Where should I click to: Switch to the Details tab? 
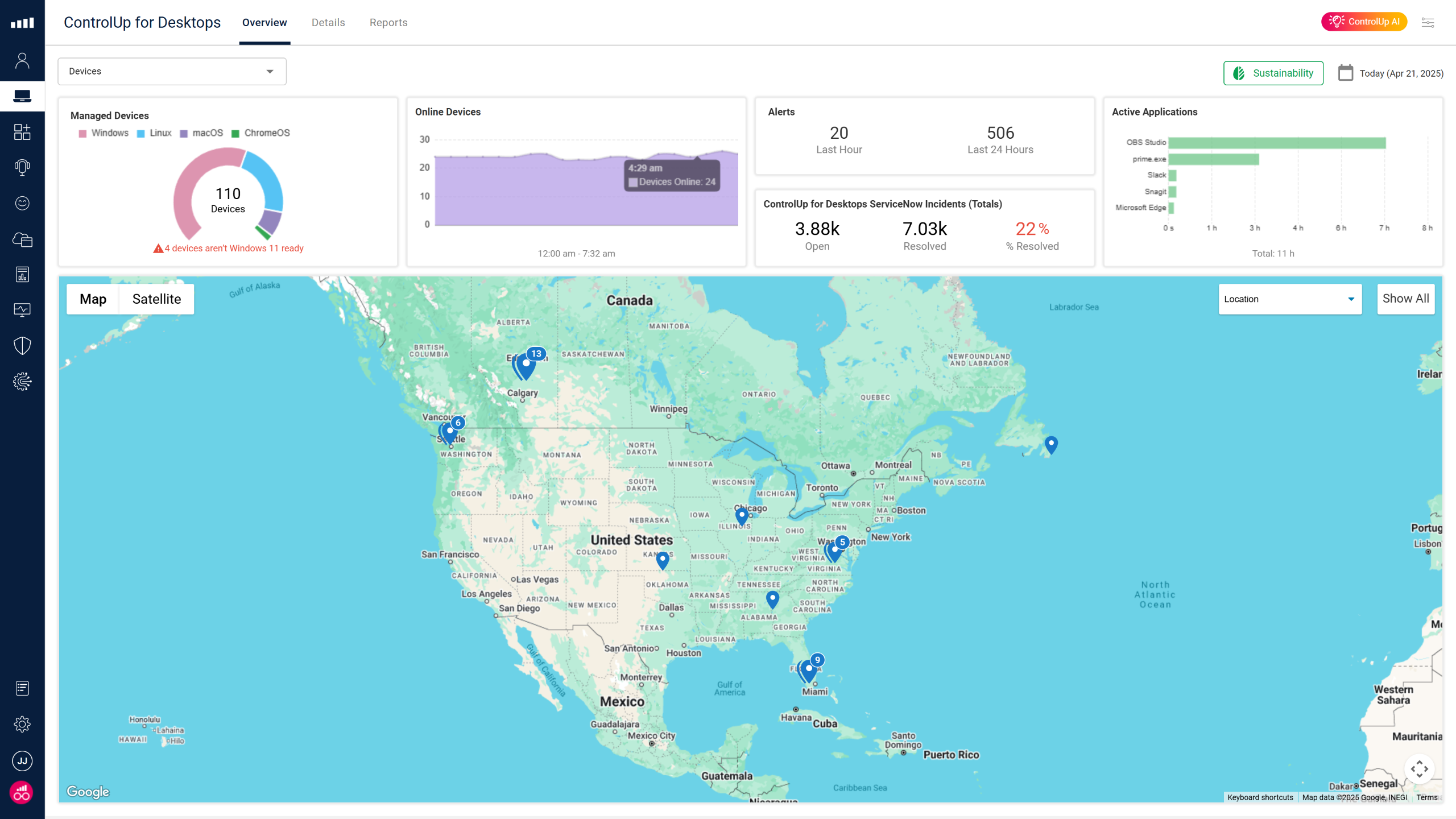click(x=328, y=23)
